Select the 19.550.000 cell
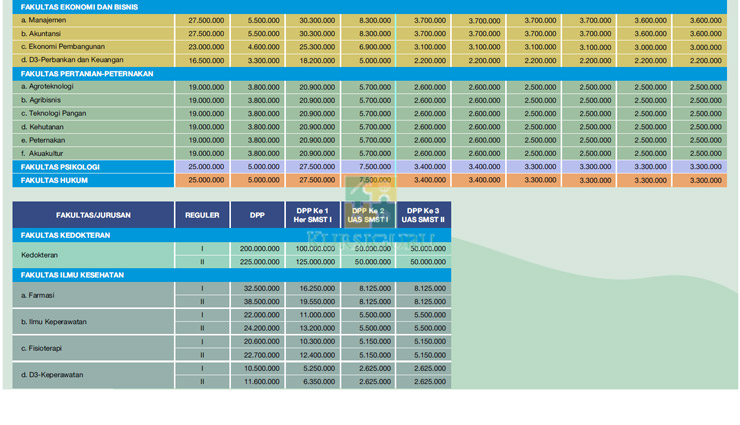This screenshot has height=425, width=740. pos(317,301)
